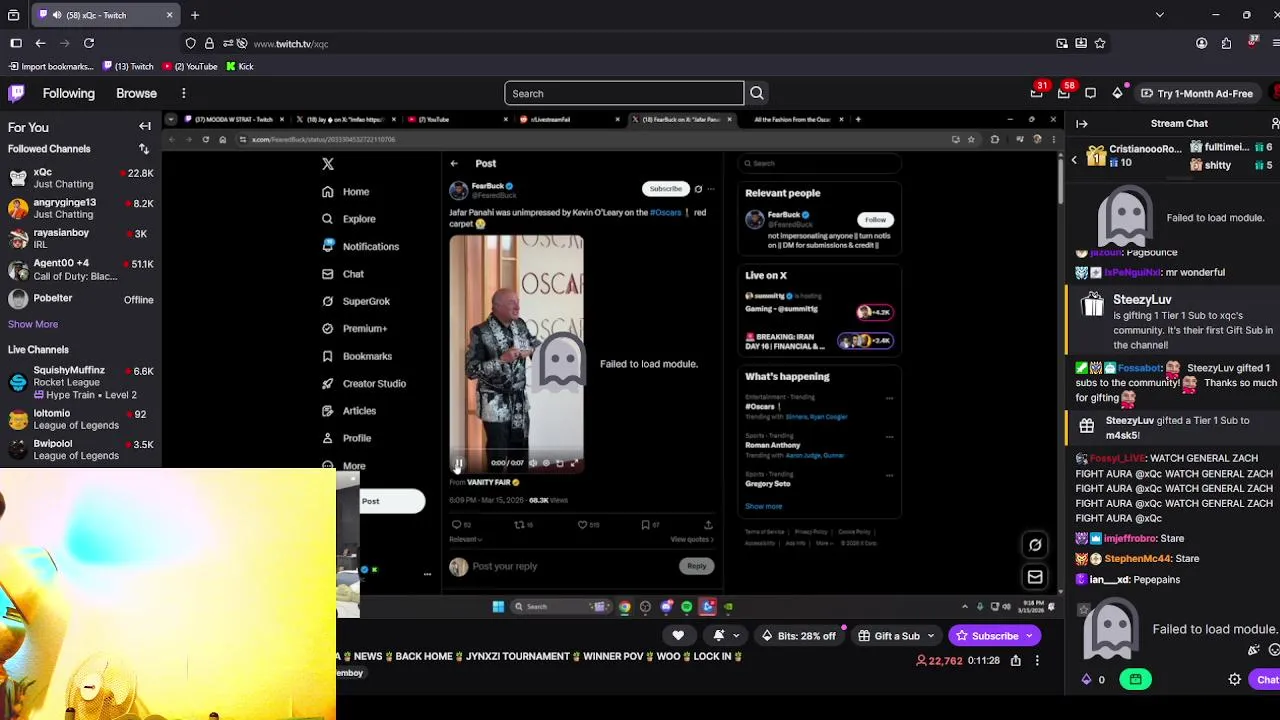Reload the page in the browser toolbar

click(89, 43)
